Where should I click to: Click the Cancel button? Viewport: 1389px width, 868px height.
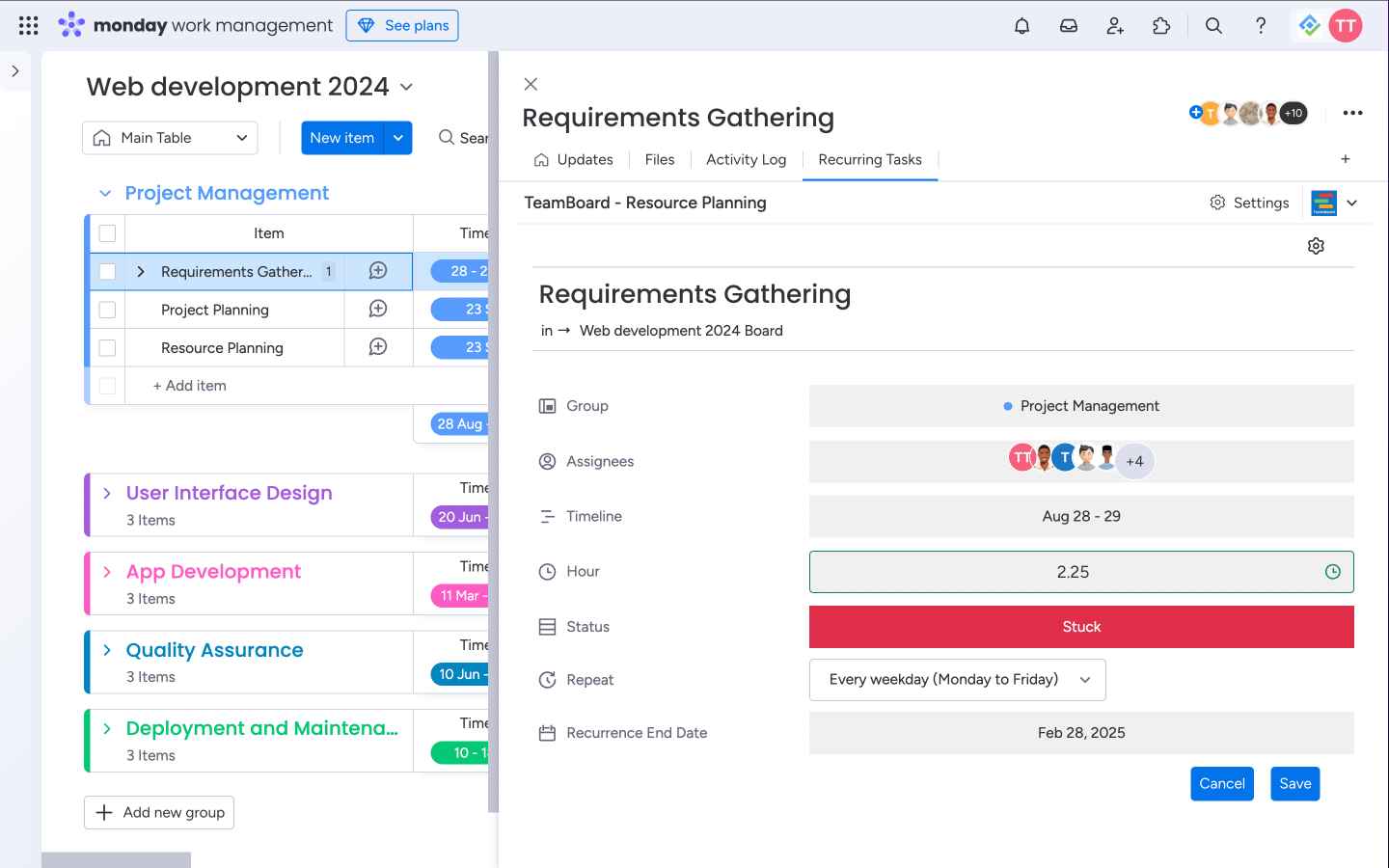tap(1221, 784)
